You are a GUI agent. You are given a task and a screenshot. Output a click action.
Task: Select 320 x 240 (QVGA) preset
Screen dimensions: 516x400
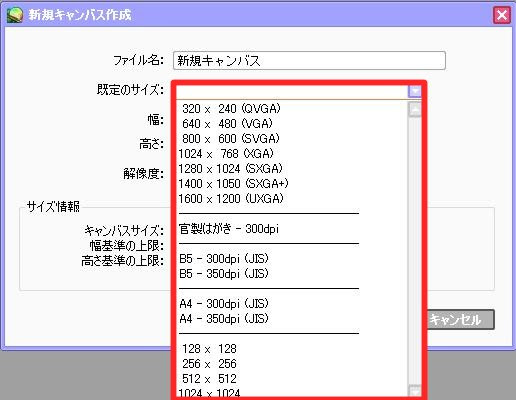[231, 109]
